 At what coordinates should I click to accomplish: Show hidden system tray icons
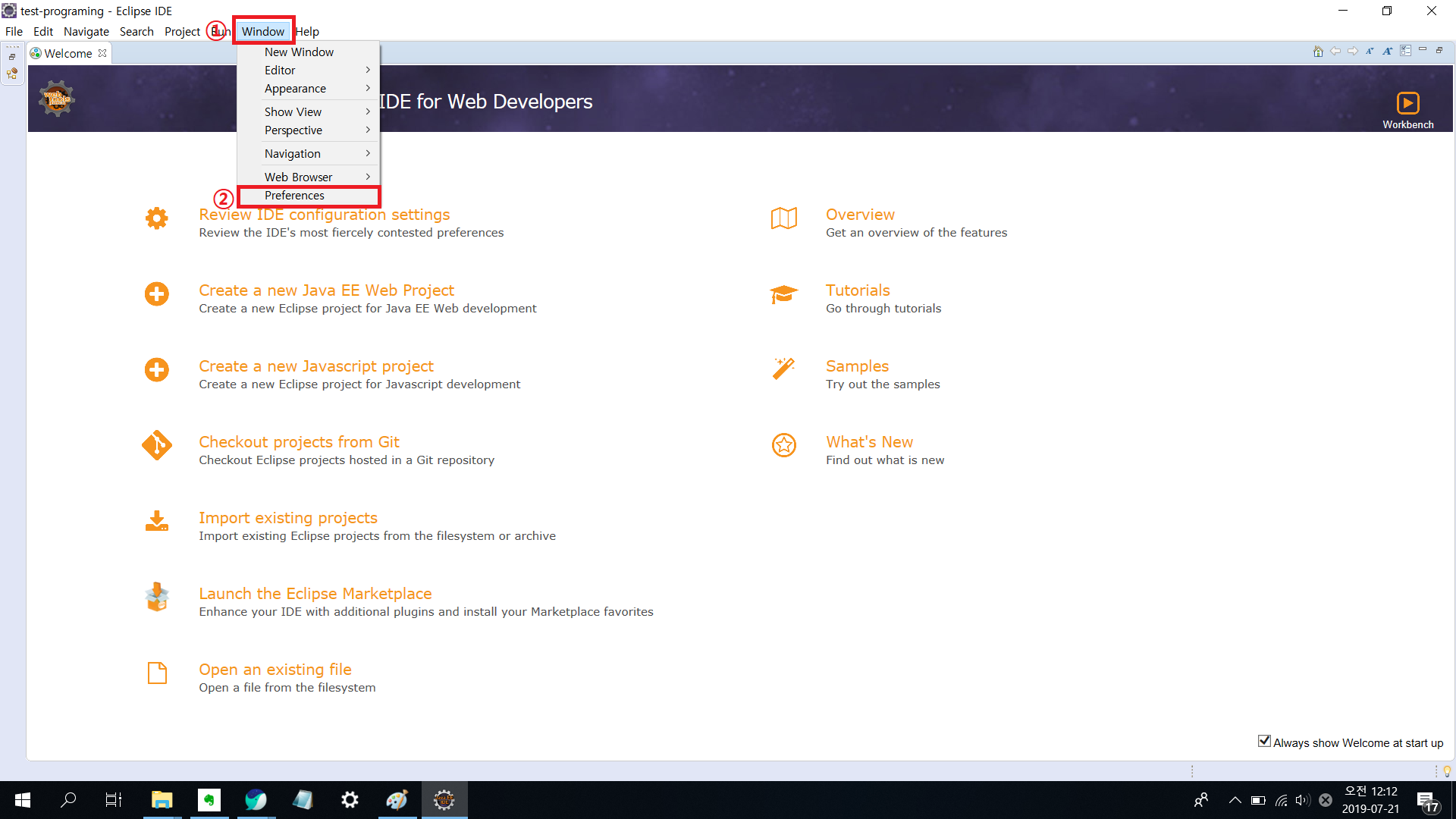pyautogui.click(x=1235, y=800)
